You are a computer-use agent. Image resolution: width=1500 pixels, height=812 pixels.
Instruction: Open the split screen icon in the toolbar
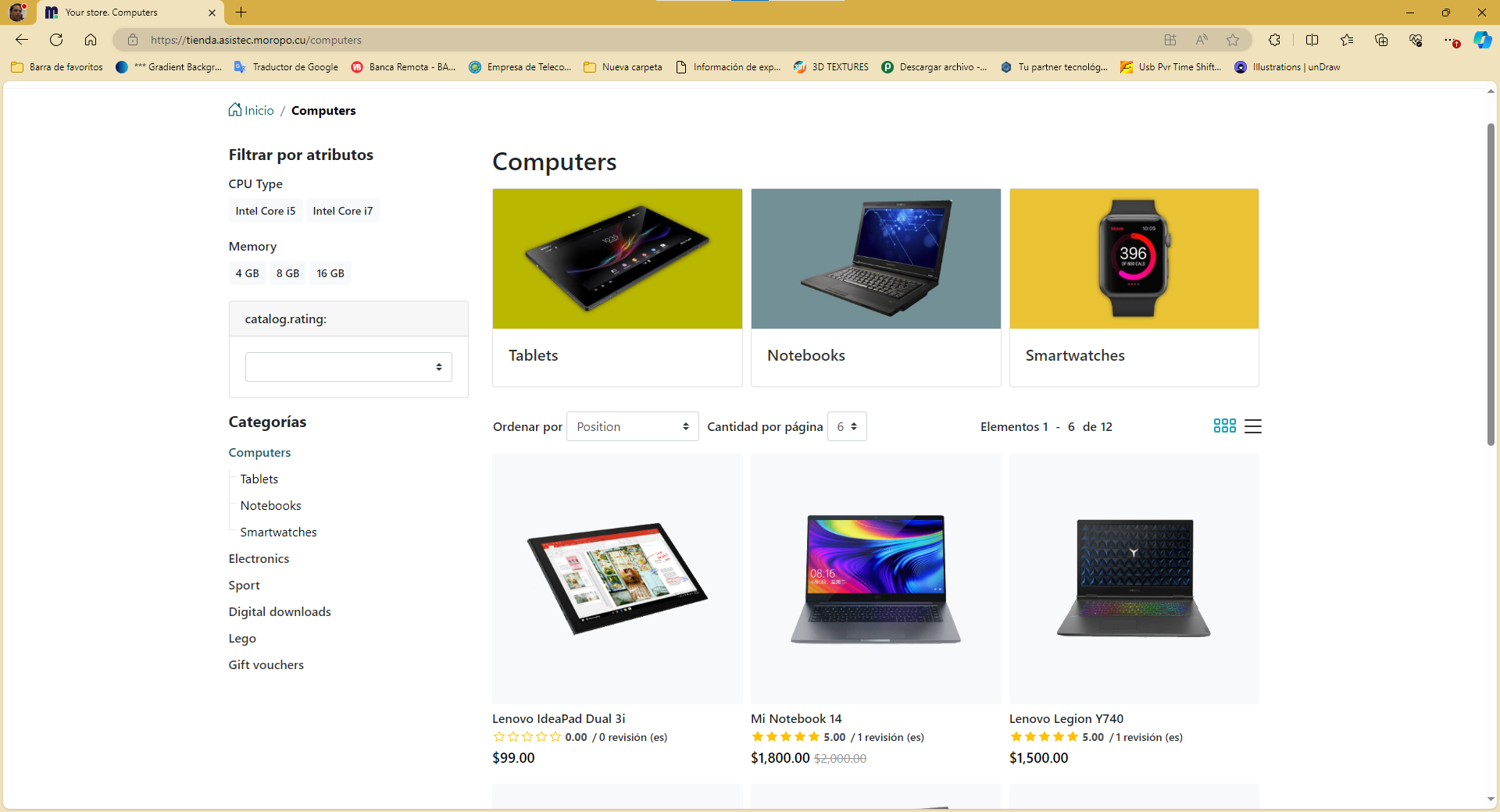pos(1312,40)
